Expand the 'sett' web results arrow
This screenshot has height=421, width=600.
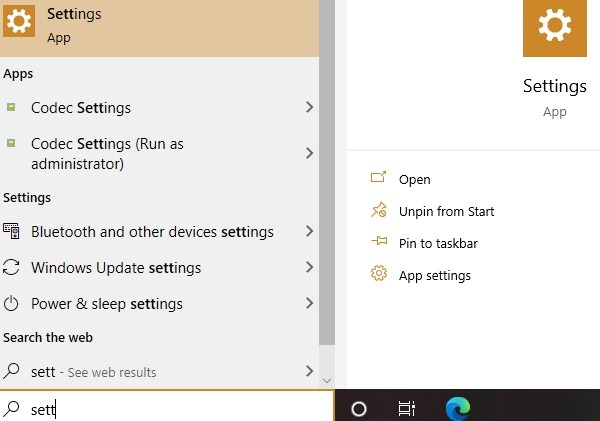click(x=310, y=371)
